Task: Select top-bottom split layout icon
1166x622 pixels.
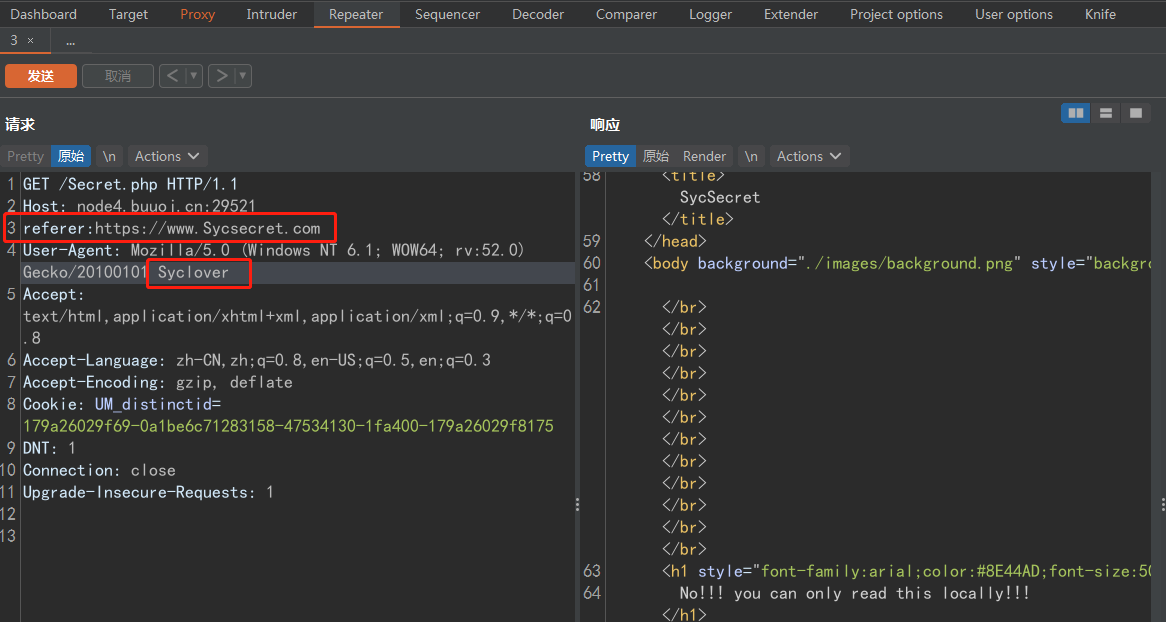Action: click(1106, 113)
